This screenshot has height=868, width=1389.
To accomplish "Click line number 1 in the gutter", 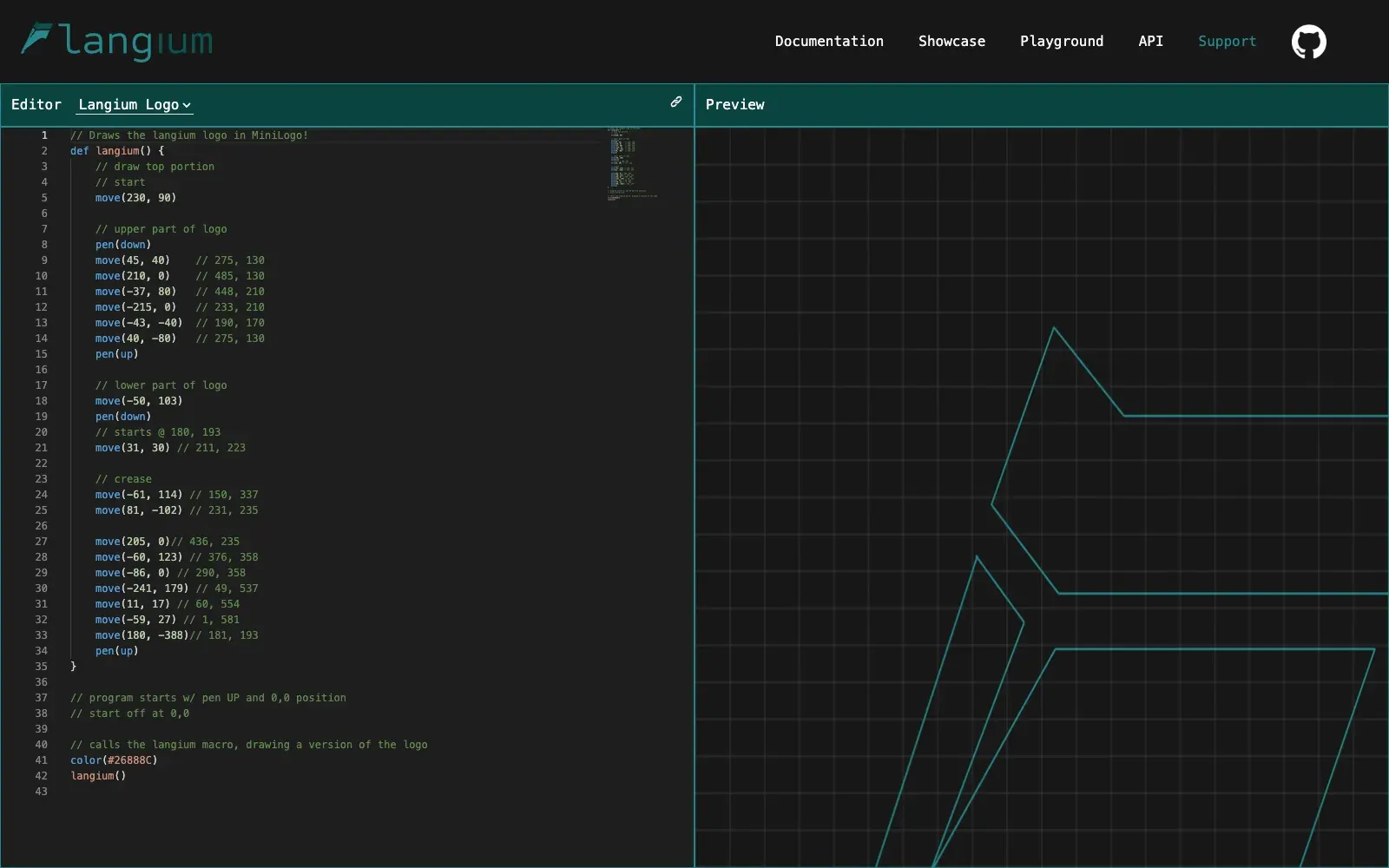I will [x=44, y=135].
